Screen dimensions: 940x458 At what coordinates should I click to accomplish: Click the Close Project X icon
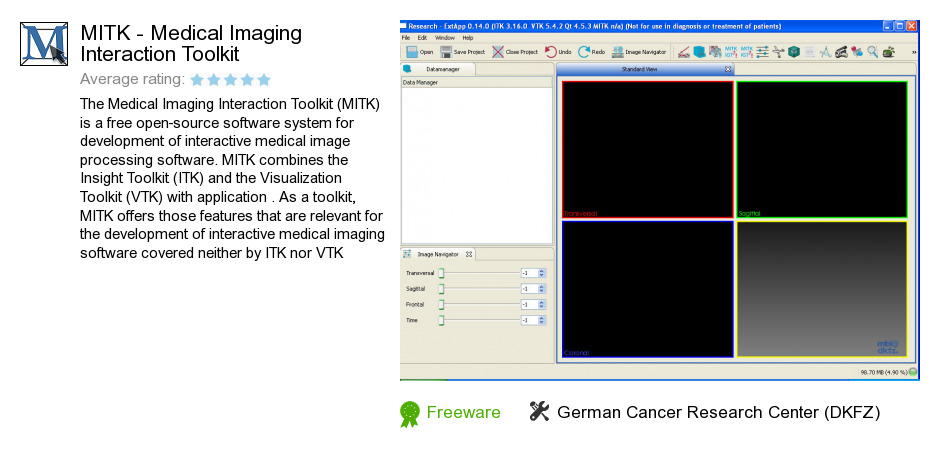pyautogui.click(x=498, y=52)
